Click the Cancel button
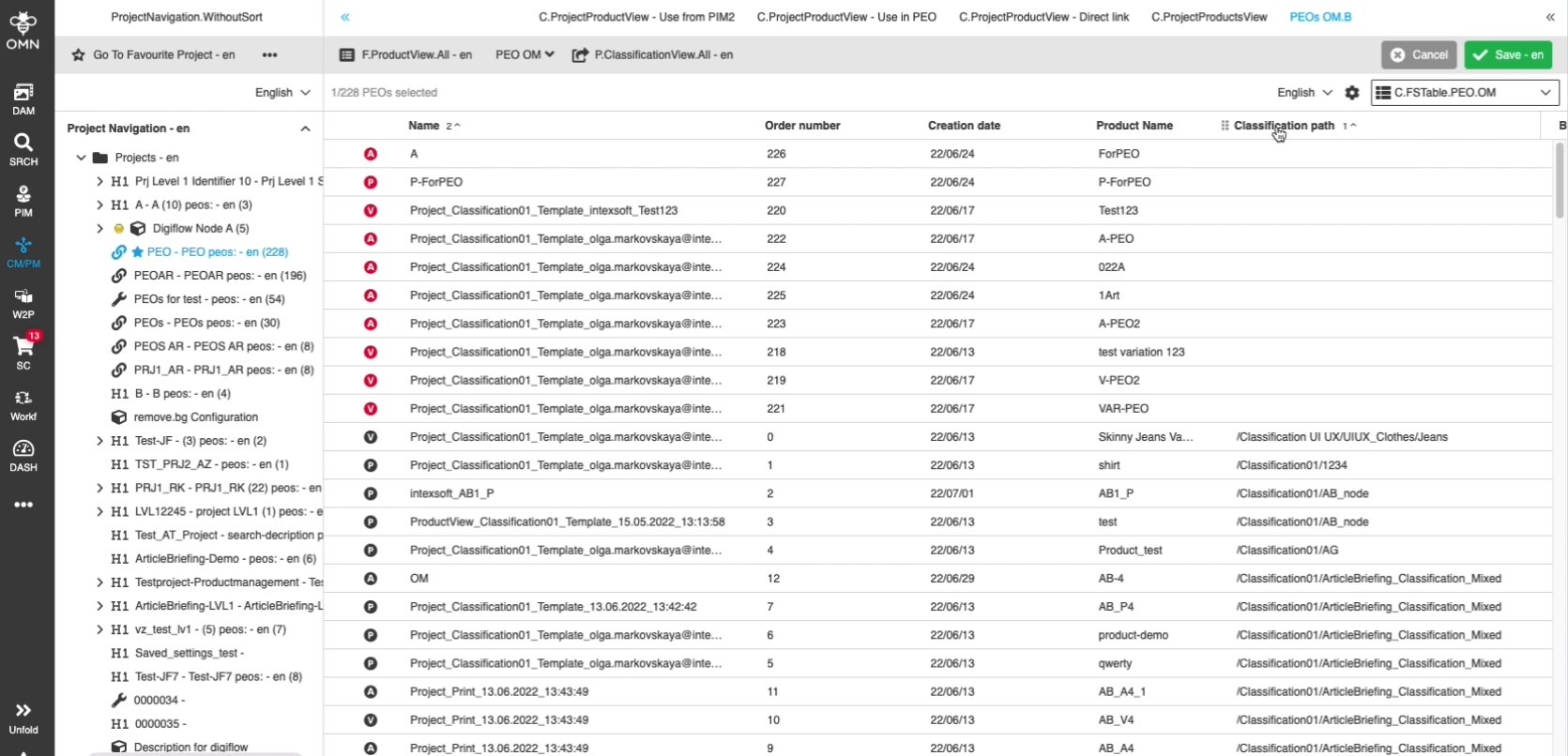The height and width of the screenshot is (756, 1568). (x=1419, y=55)
